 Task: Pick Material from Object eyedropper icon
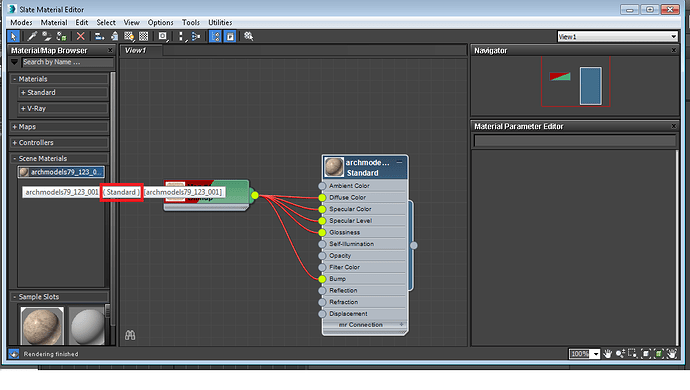(32, 37)
